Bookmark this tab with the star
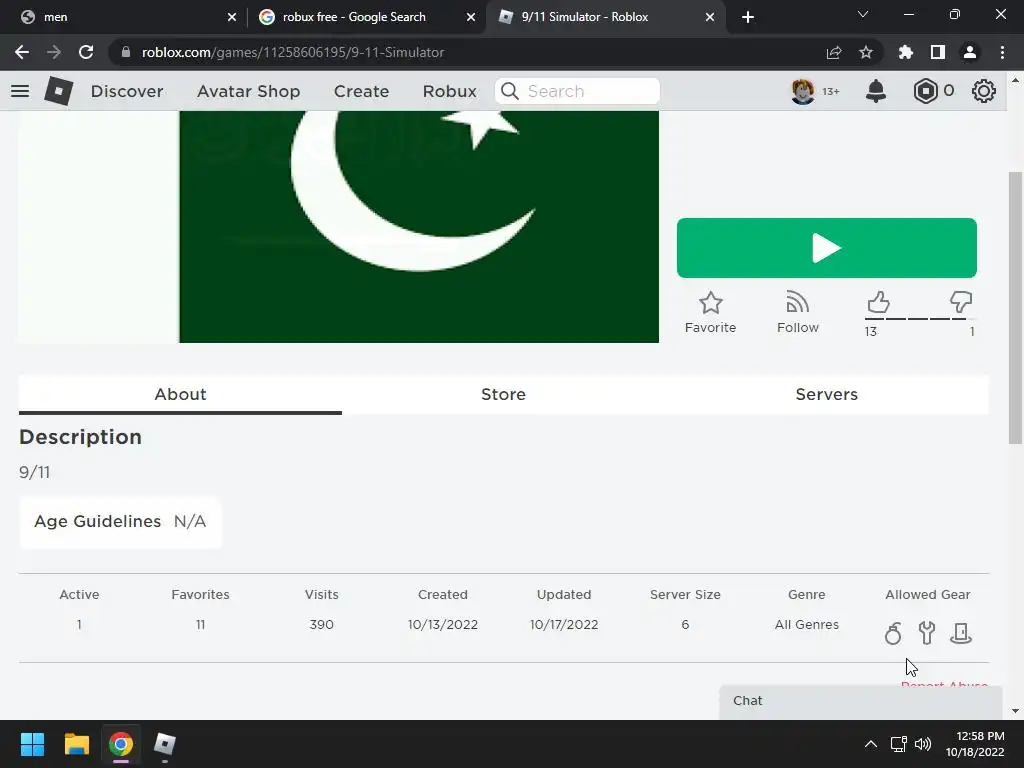This screenshot has width=1024, height=768. pos(866,52)
